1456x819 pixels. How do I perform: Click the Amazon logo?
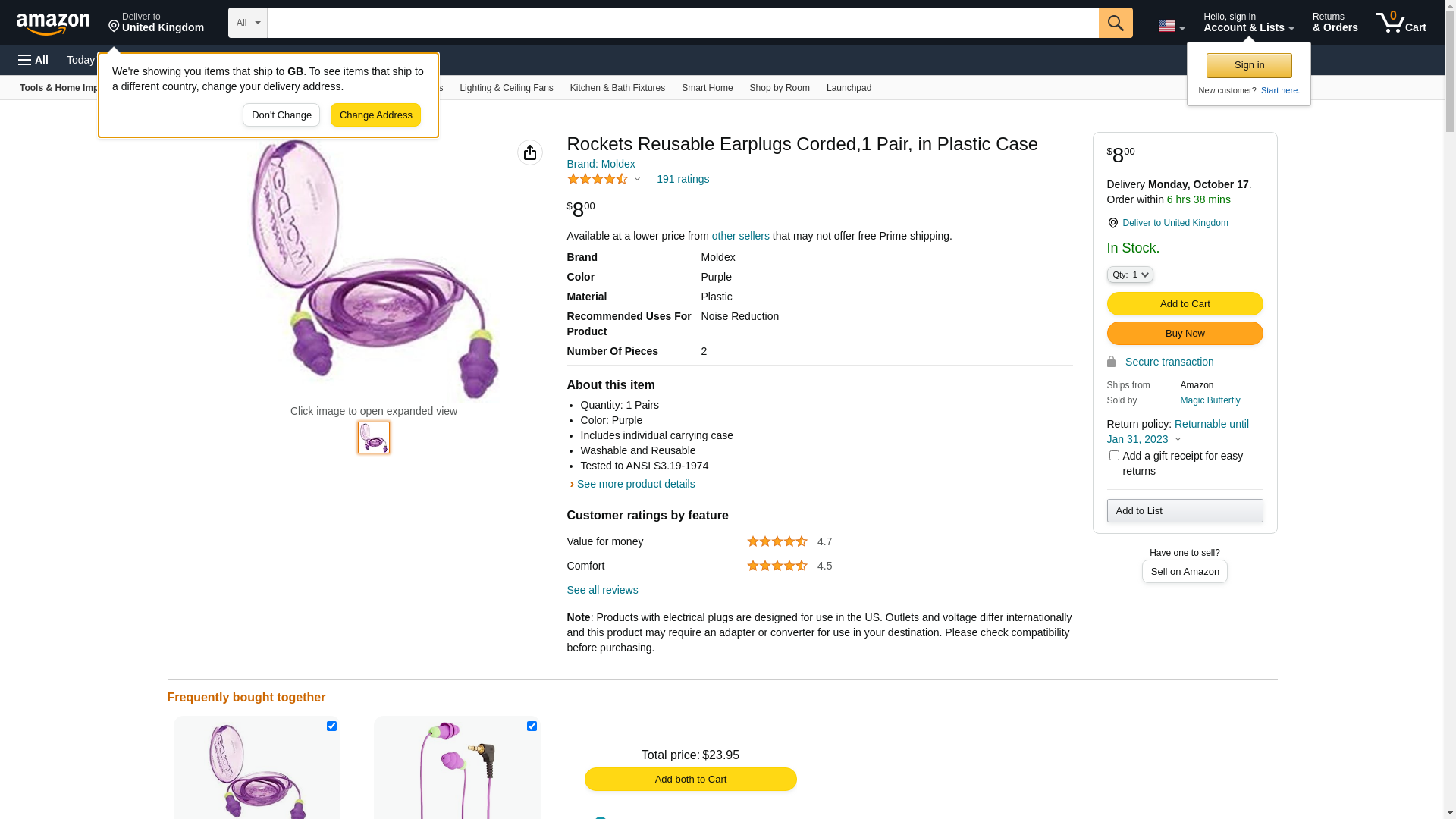coord(53,24)
